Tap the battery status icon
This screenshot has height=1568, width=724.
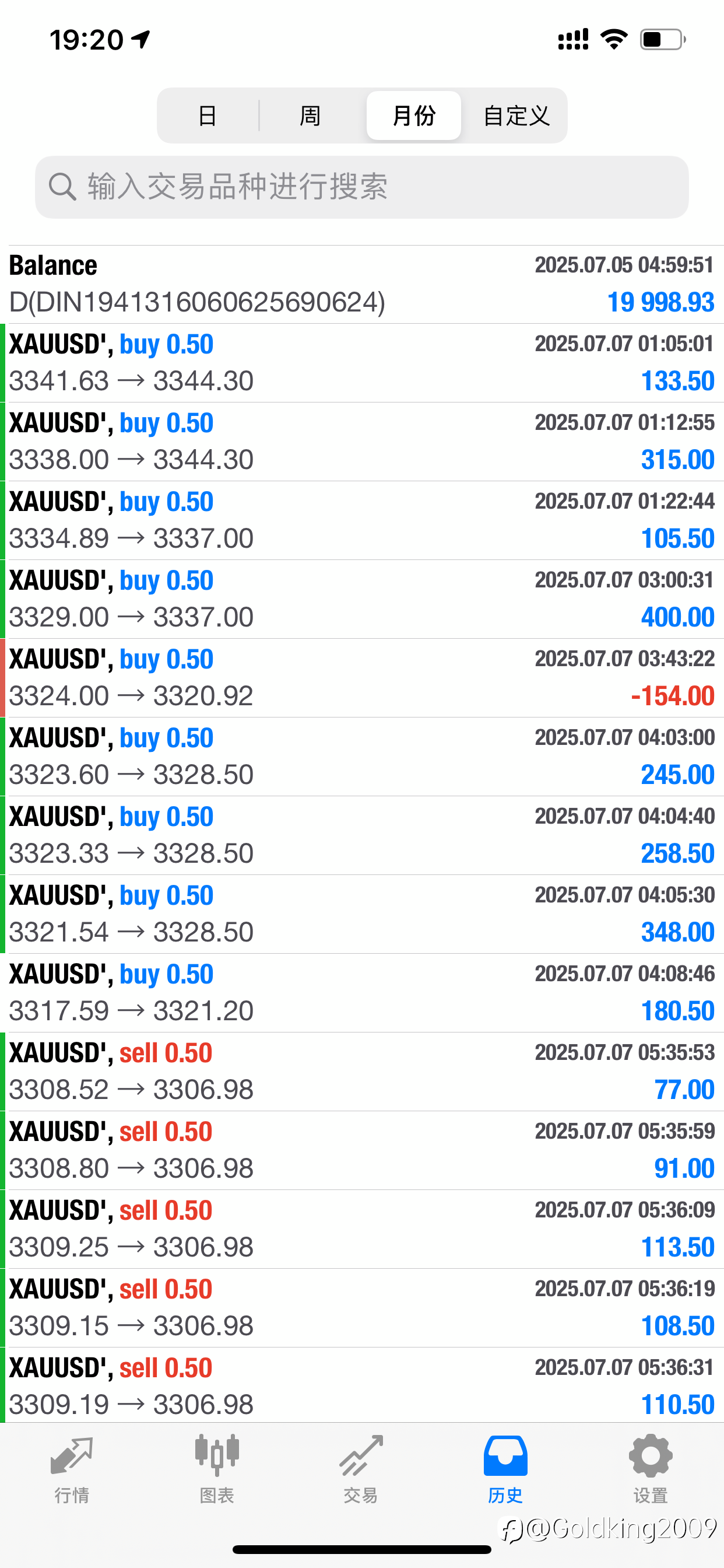point(663,40)
